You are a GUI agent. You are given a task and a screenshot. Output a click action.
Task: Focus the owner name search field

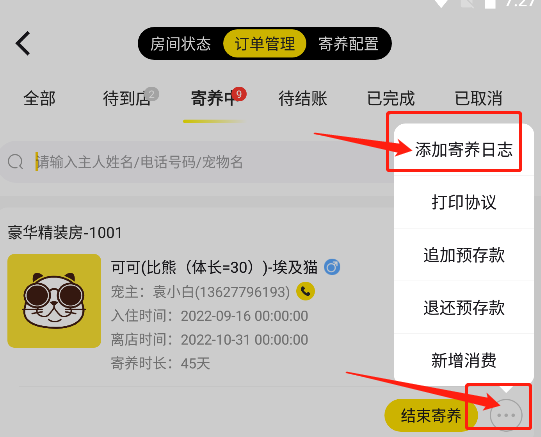(x=197, y=162)
